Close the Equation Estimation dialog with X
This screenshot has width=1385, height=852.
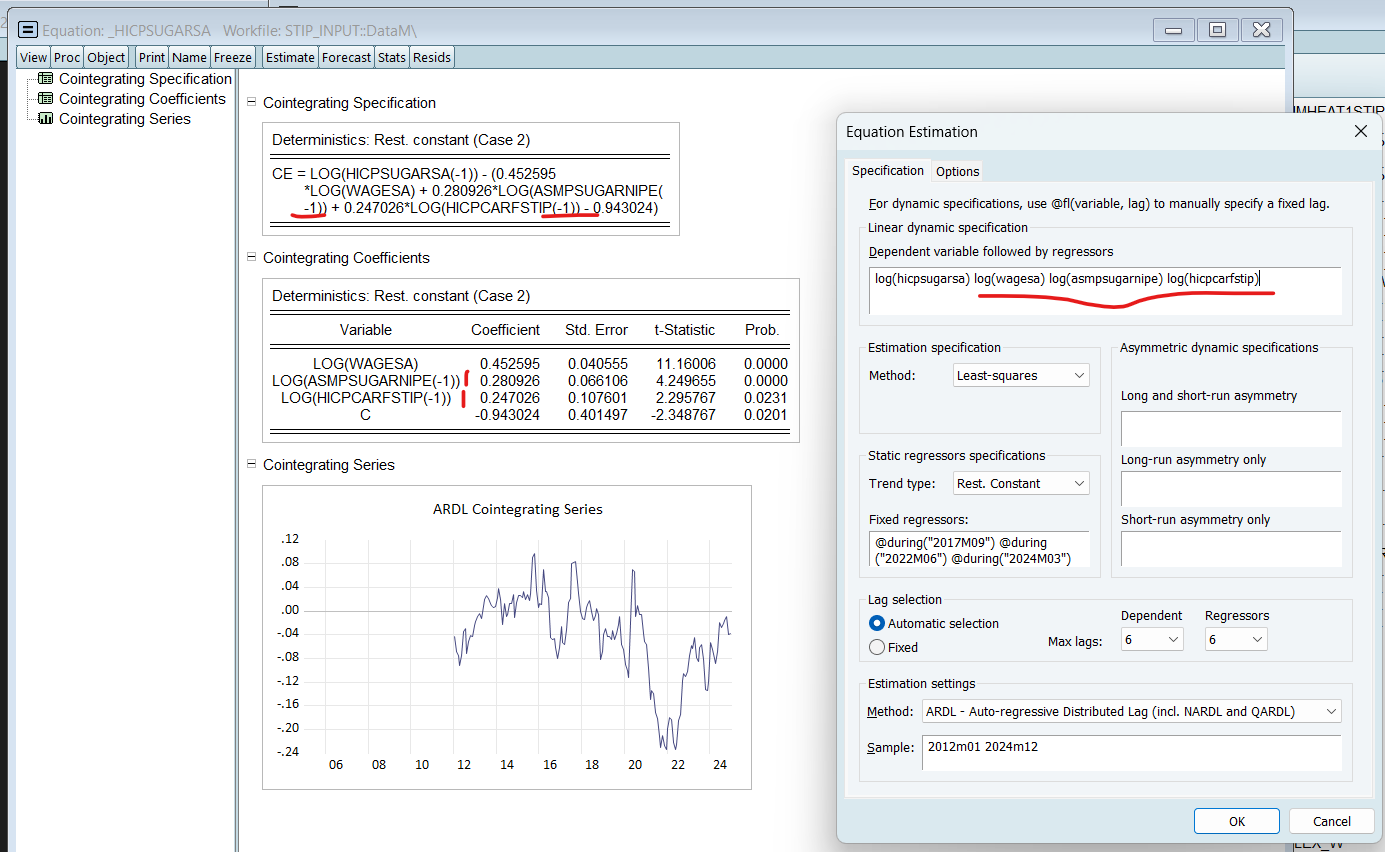1360,132
